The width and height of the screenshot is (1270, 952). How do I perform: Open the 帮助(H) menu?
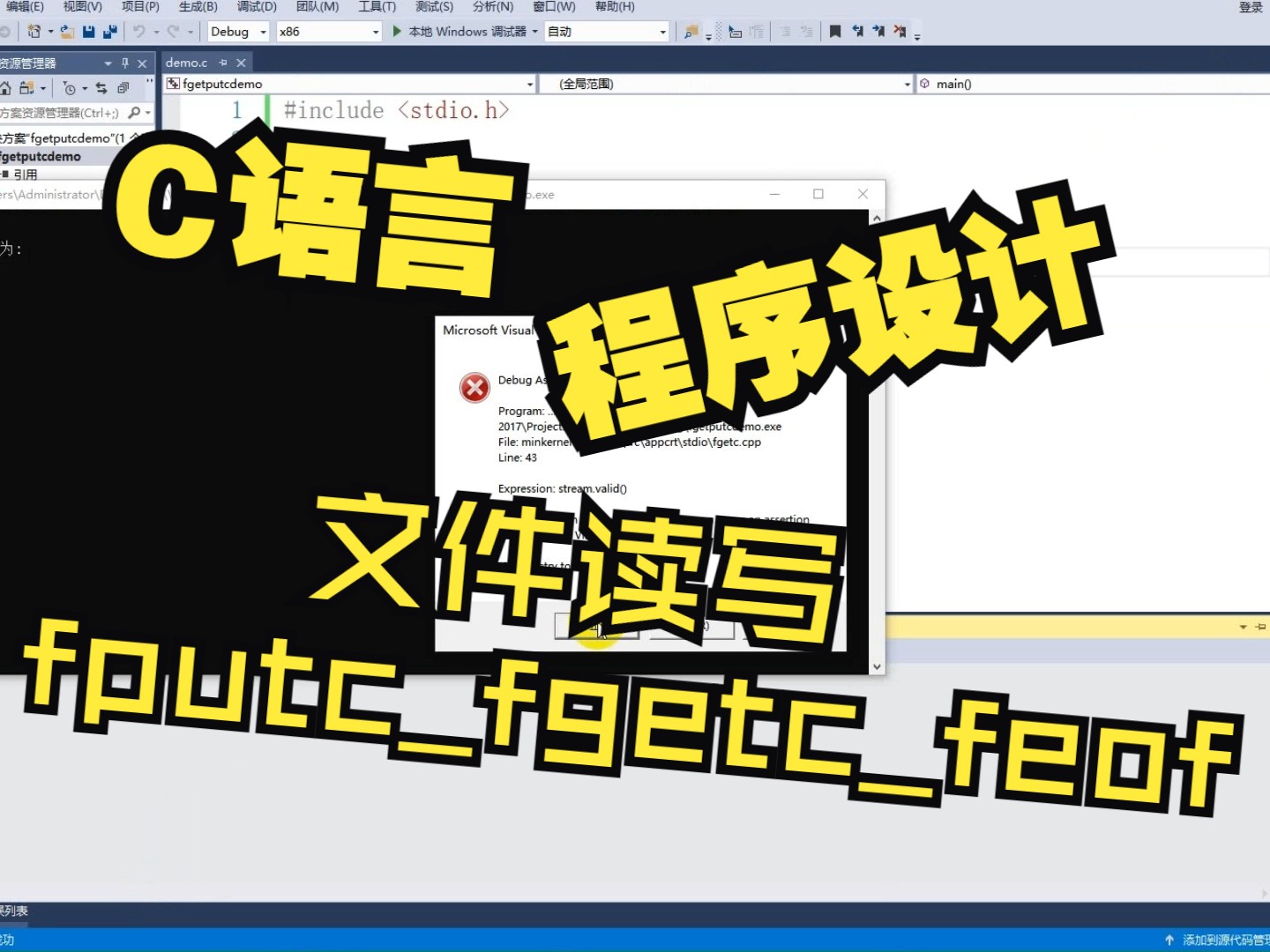615,6
